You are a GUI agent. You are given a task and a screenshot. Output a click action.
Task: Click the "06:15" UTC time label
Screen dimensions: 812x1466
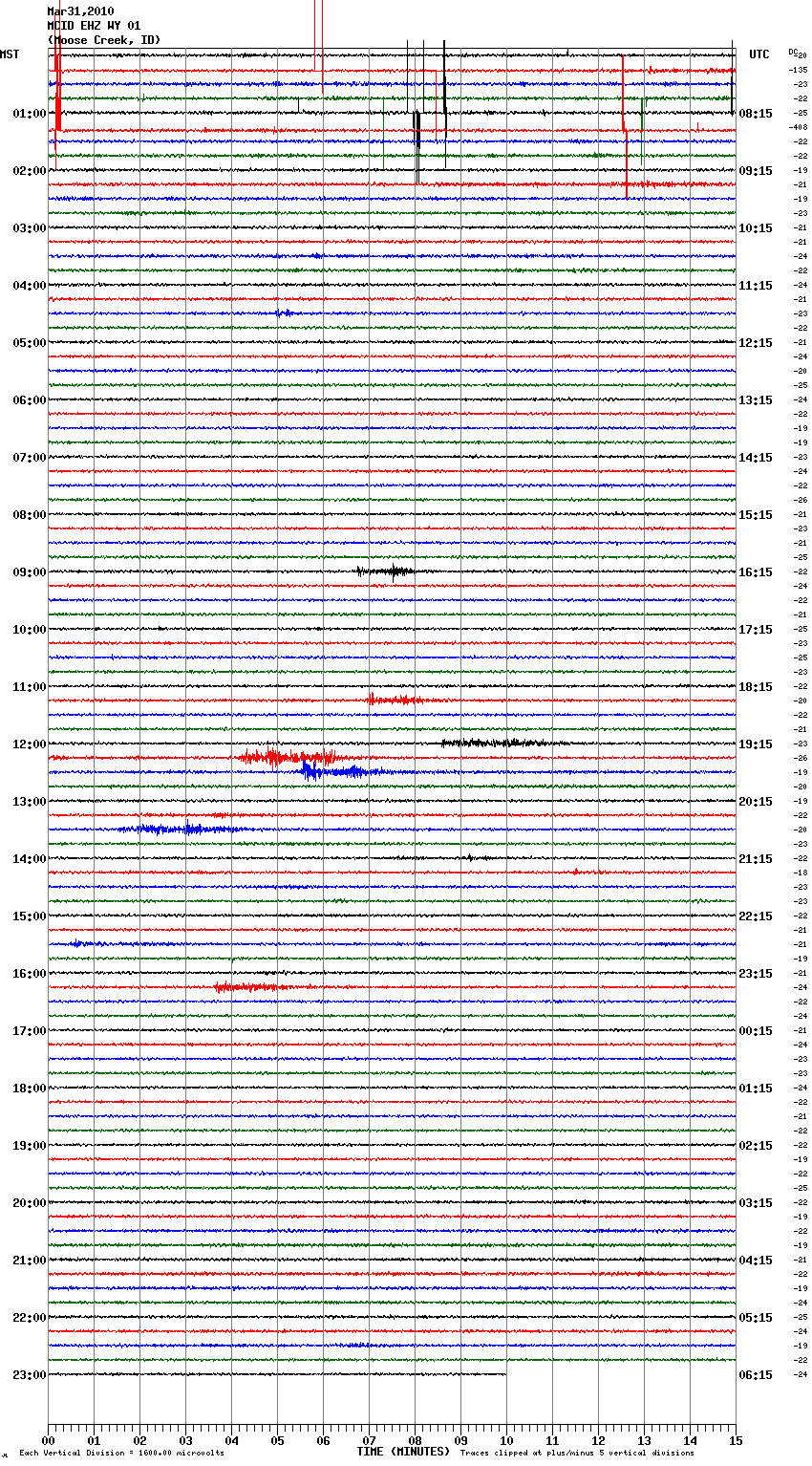click(756, 1375)
